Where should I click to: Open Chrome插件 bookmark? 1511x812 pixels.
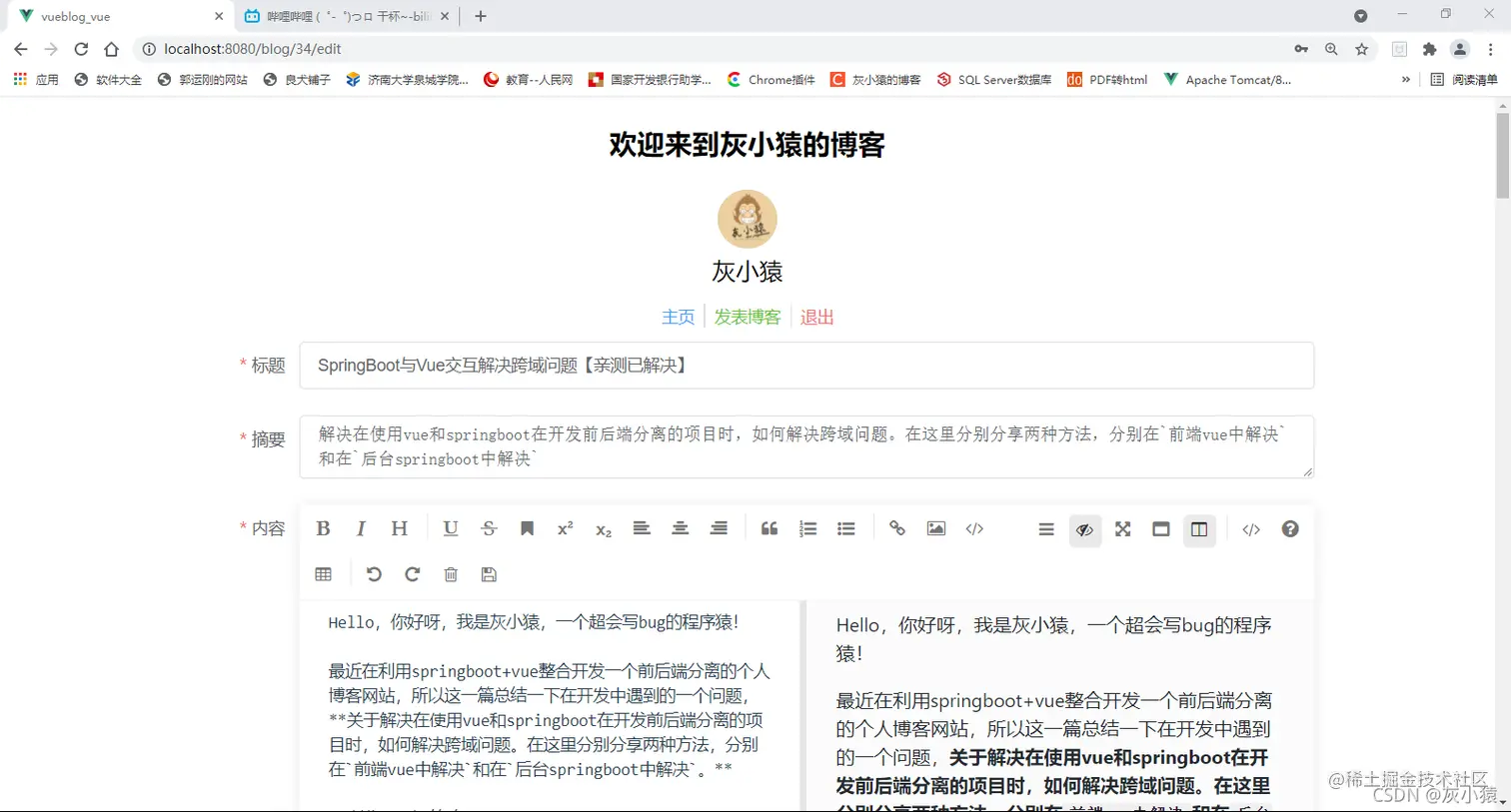(771, 79)
